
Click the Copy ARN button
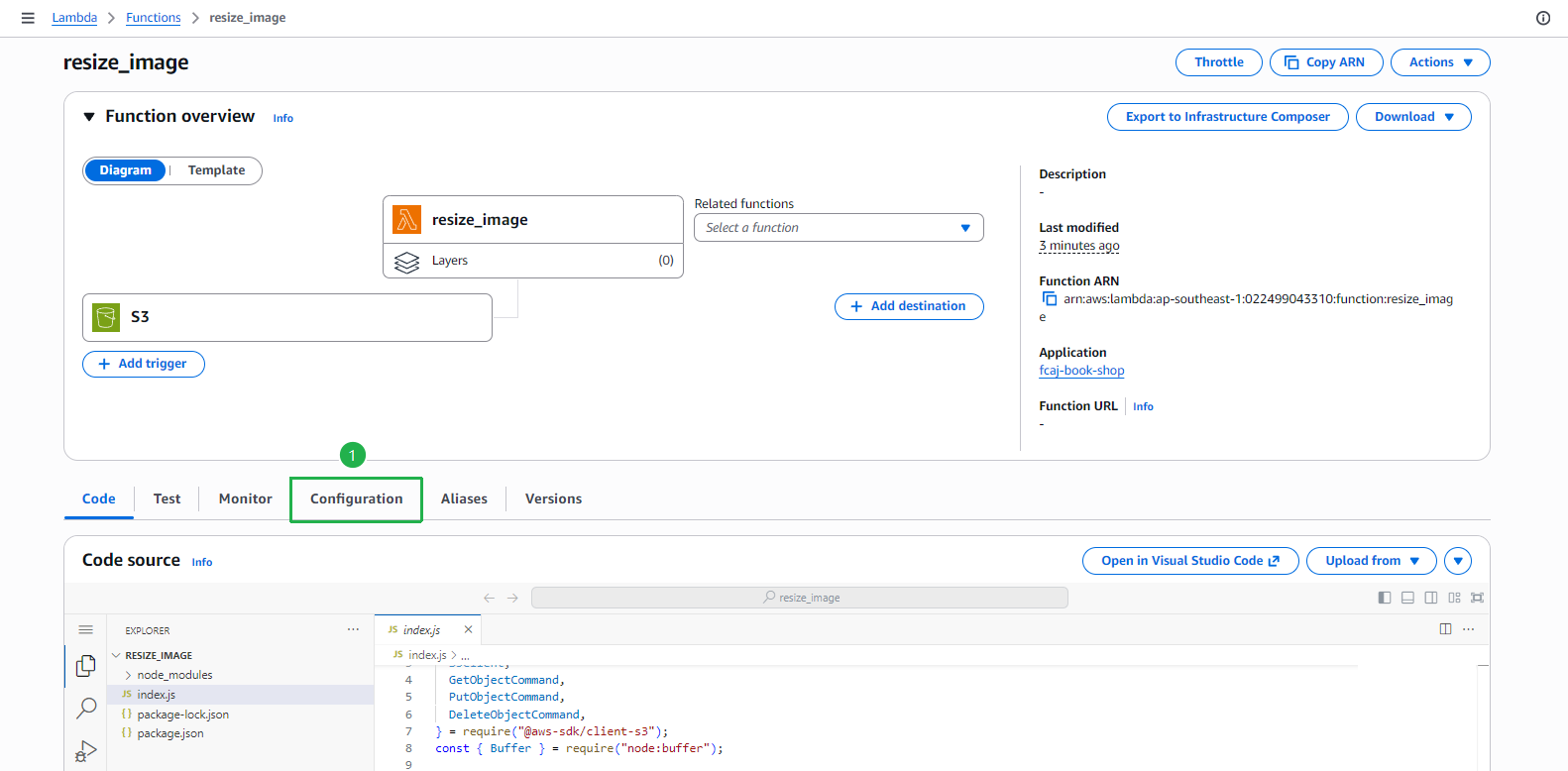pyautogui.click(x=1326, y=62)
